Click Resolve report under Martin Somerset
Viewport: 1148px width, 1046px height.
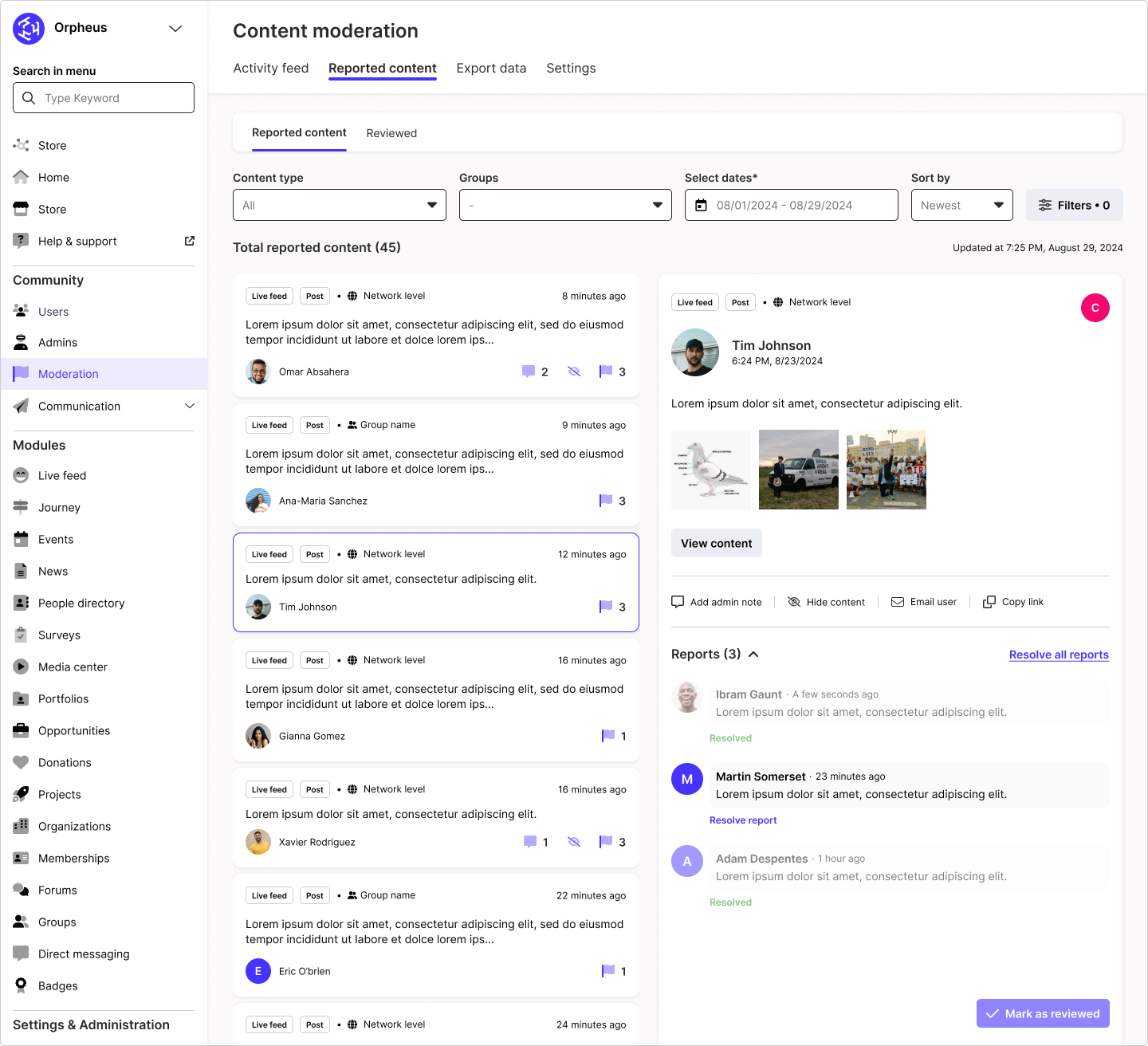pos(743,820)
